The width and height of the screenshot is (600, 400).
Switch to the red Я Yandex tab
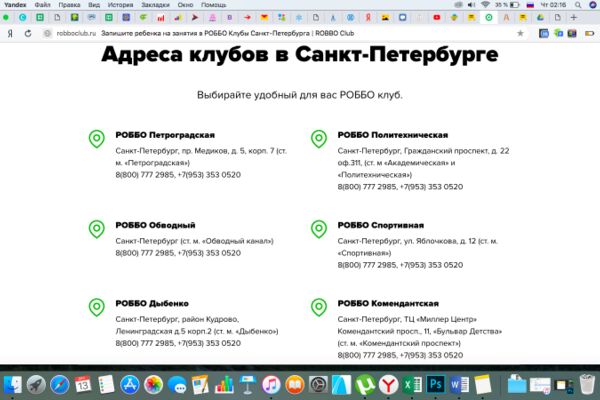[368, 17]
